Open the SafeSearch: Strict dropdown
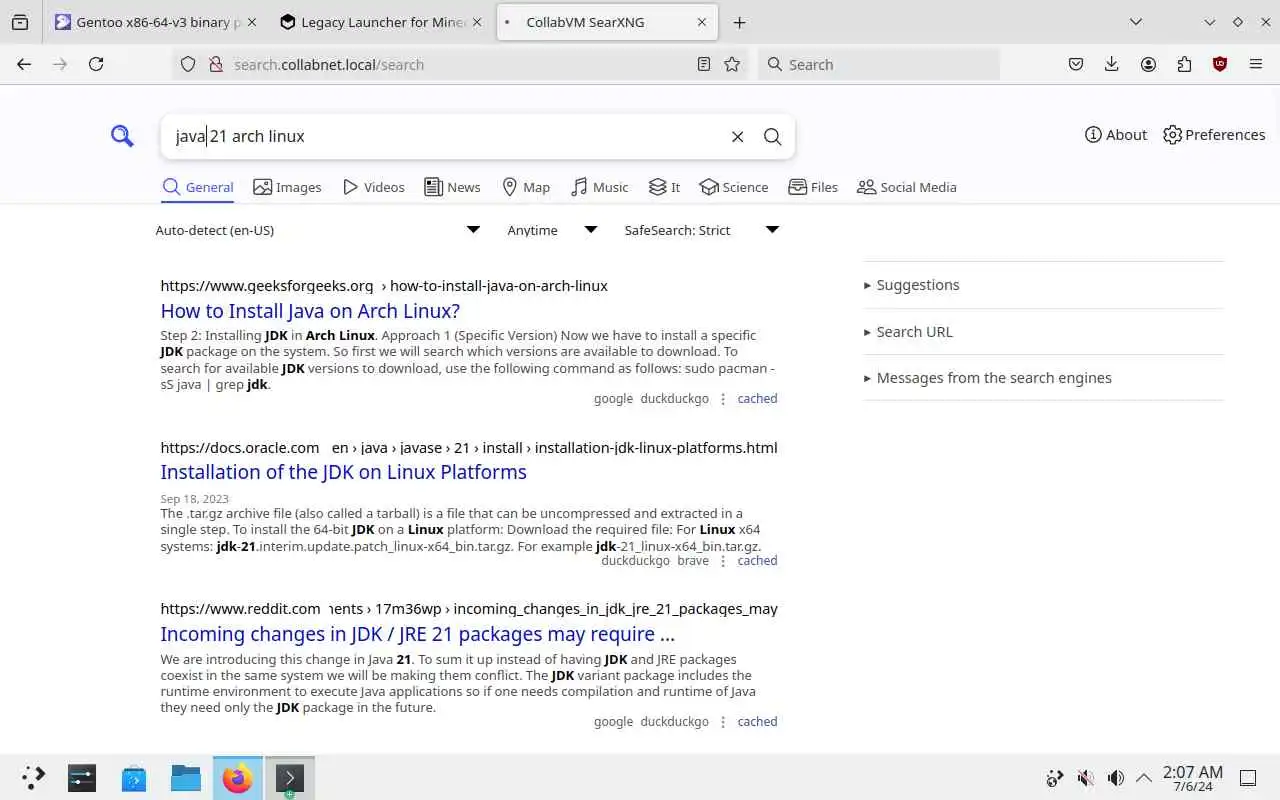Screen dimensions: 1280x800 pyautogui.click(x=701, y=230)
